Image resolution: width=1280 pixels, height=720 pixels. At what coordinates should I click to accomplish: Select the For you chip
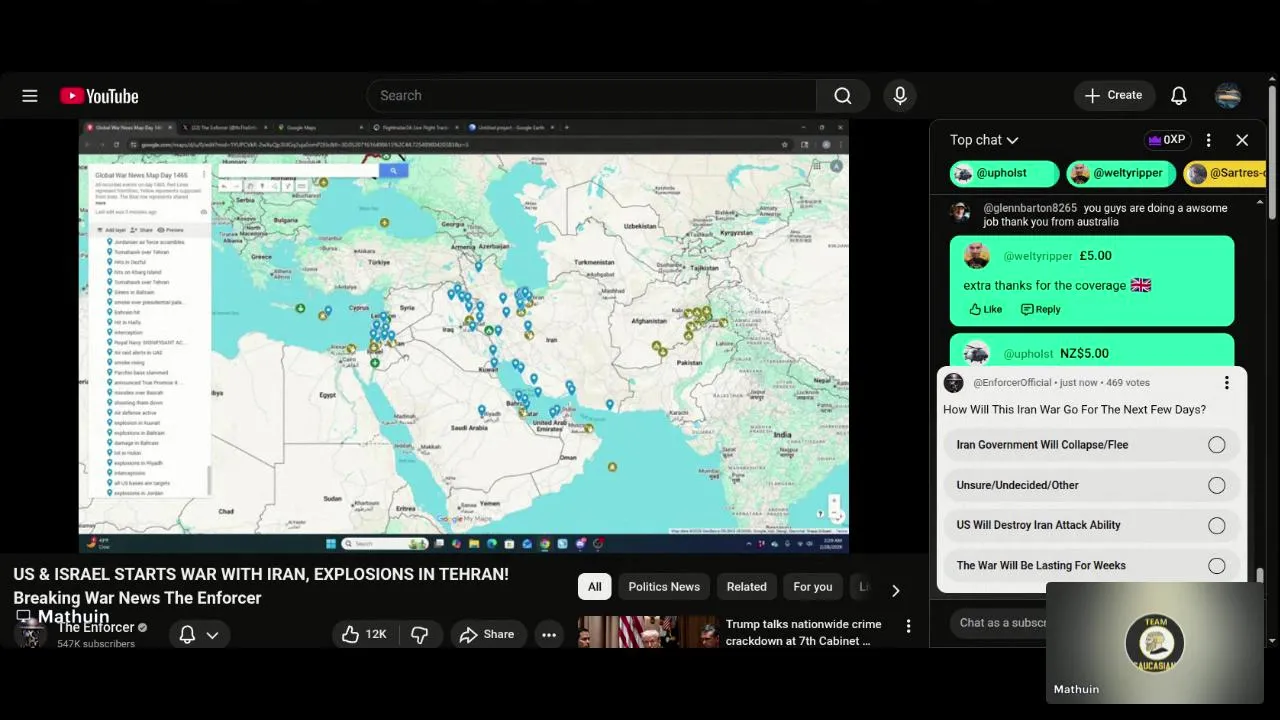click(813, 587)
